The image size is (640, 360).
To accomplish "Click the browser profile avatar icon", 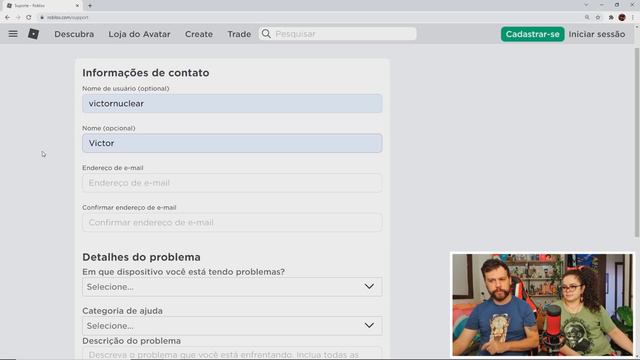I will coord(622,17).
